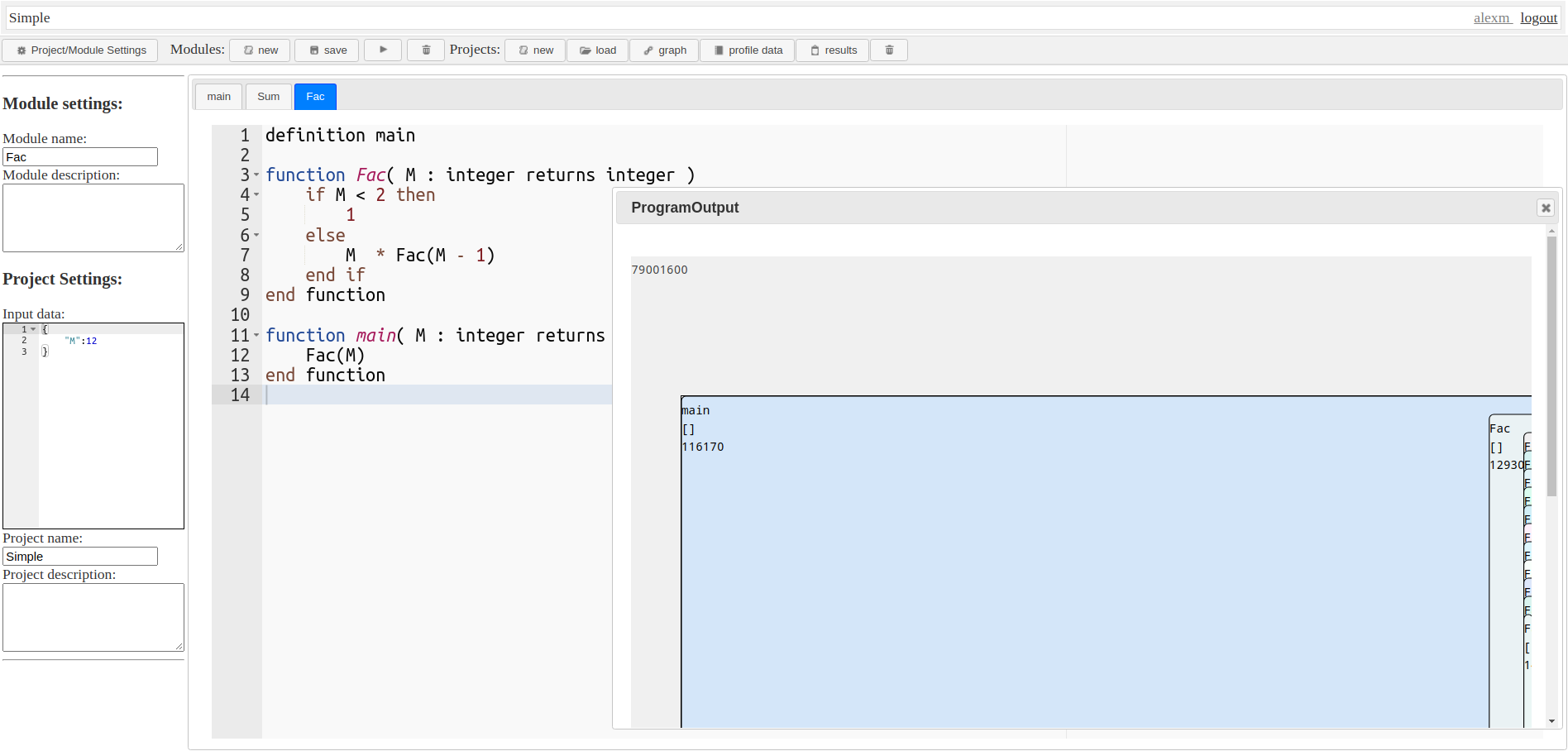Click the Project name input field

pos(80,557)
